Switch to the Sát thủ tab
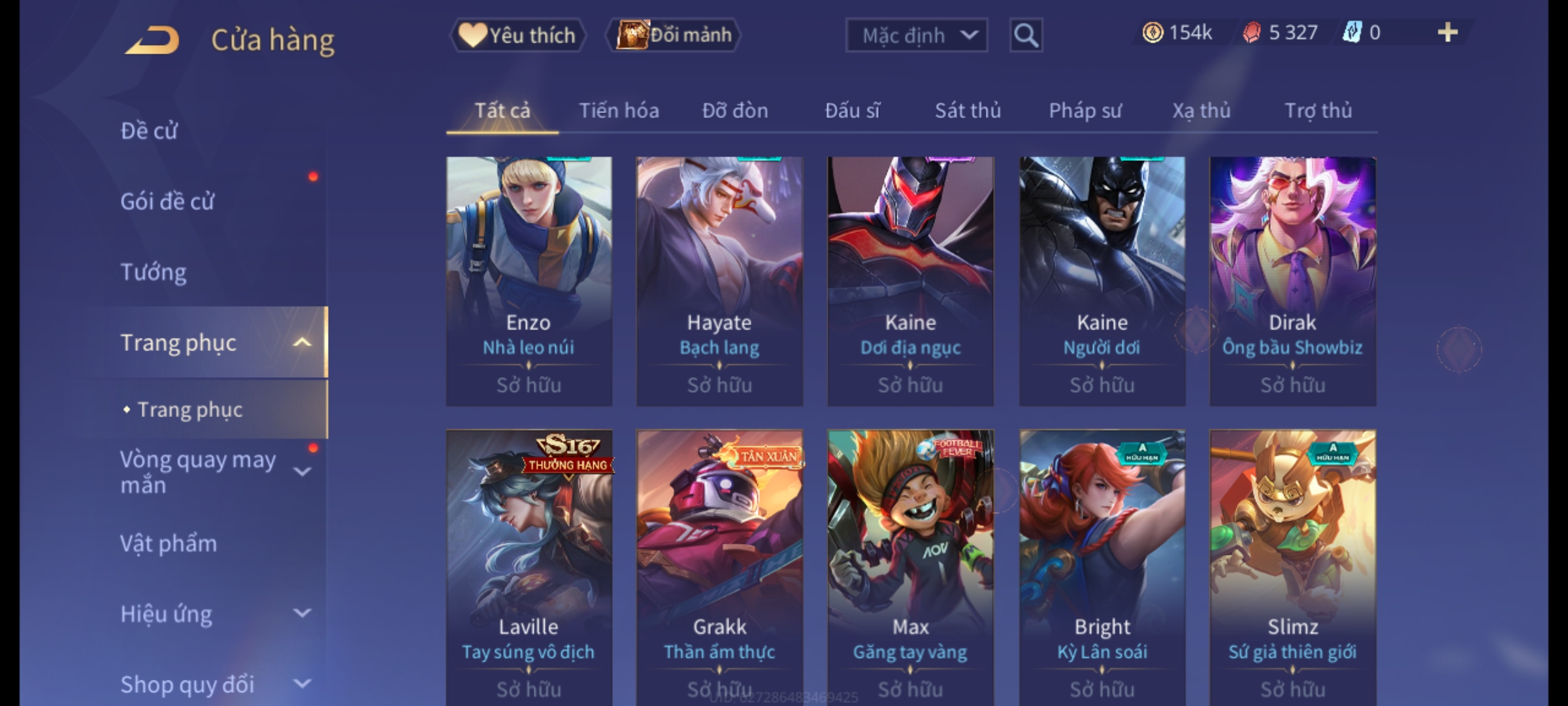The image size is (1568, 706). coord(968,110)
